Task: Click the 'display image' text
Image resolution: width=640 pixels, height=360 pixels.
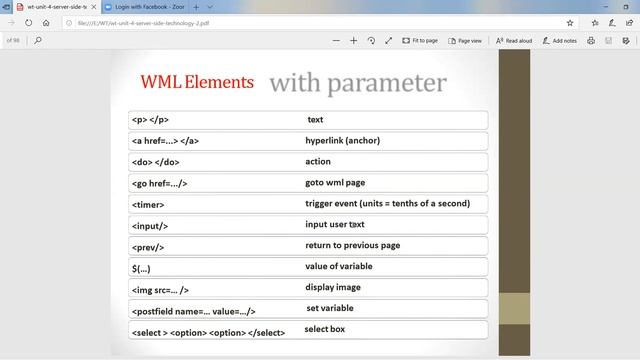Action: click(x=333, y=287)
